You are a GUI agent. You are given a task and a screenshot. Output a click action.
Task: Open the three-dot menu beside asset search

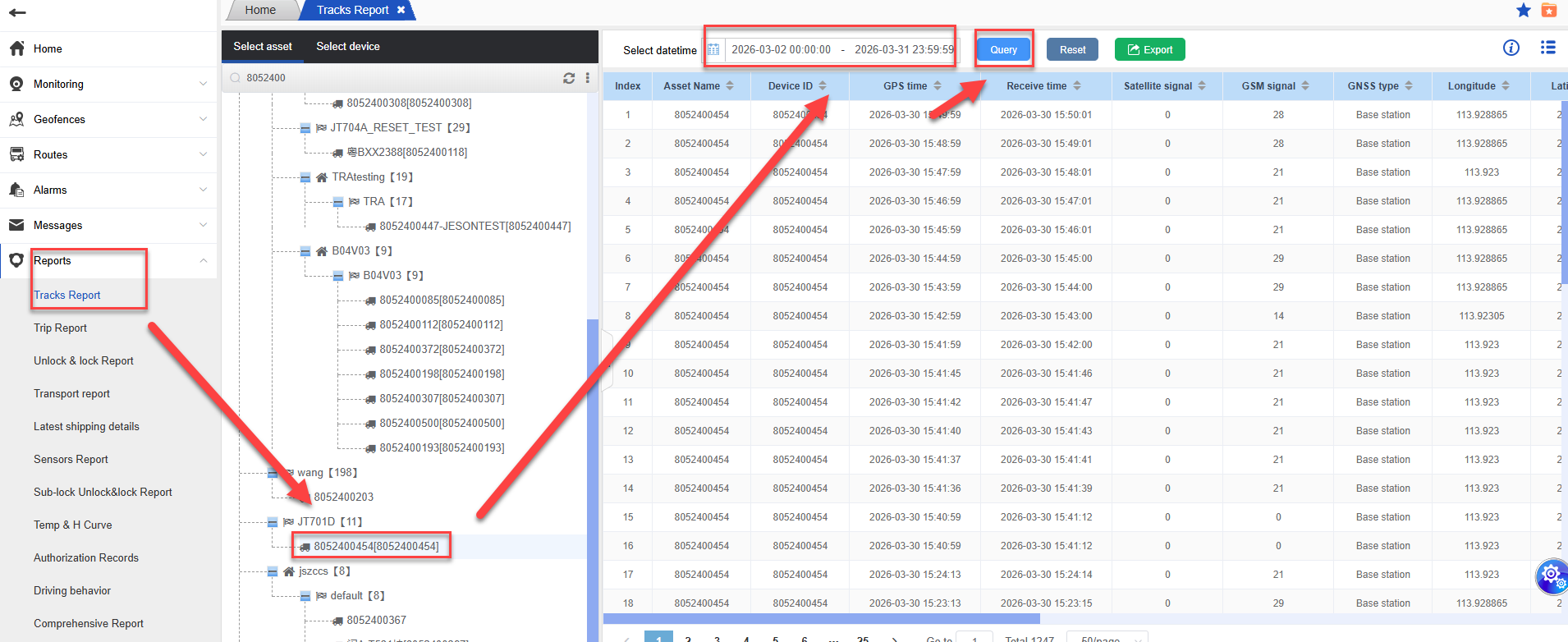(x=587, y=78)
